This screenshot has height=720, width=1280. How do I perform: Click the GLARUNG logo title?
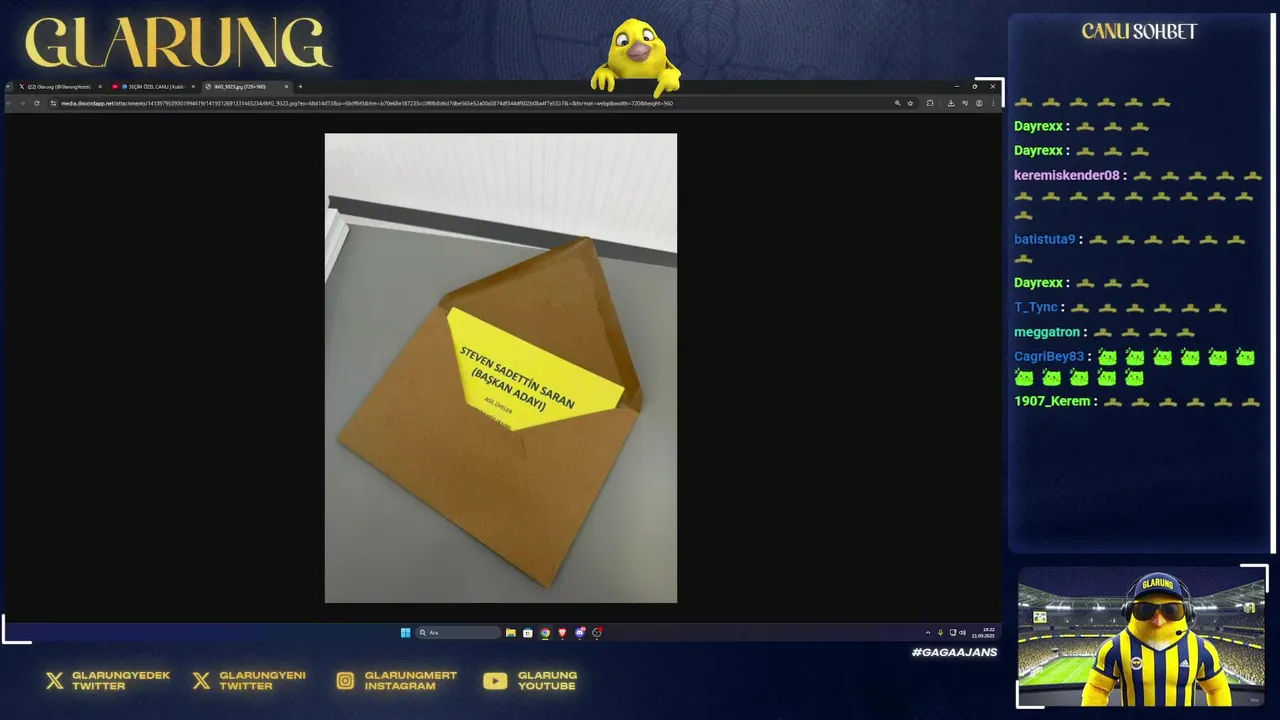coord(176,43)
